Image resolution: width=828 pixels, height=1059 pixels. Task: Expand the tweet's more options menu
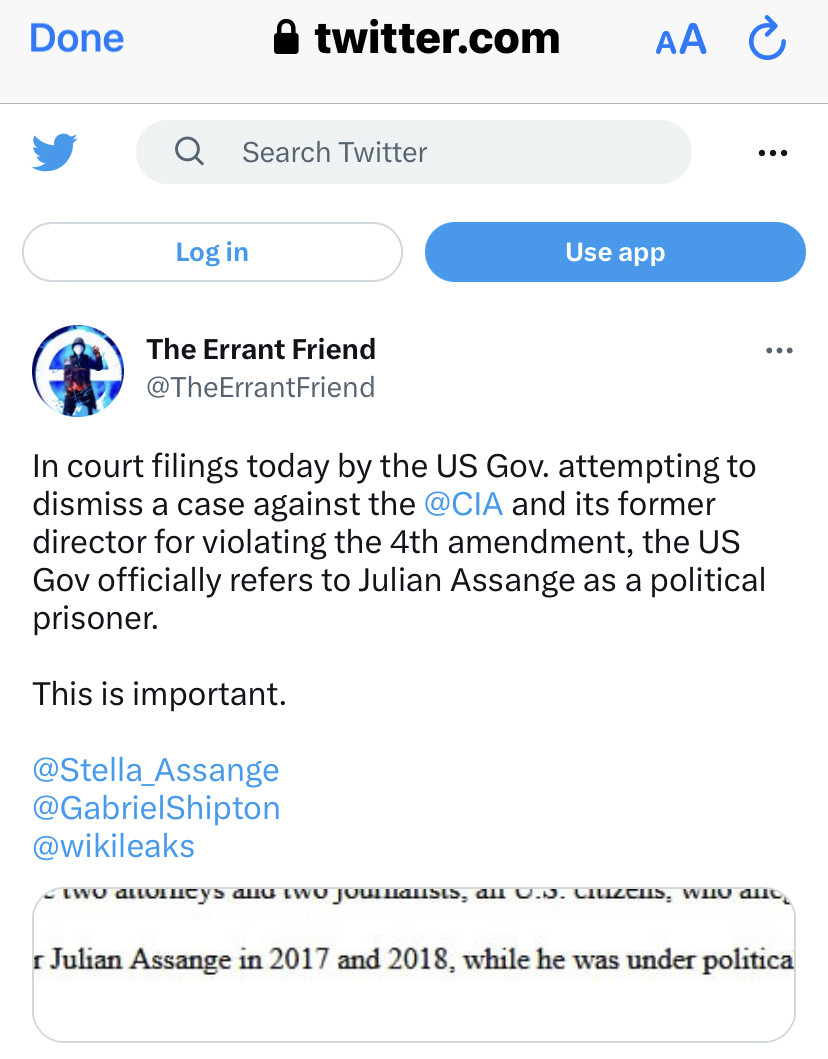click(778, 351)
